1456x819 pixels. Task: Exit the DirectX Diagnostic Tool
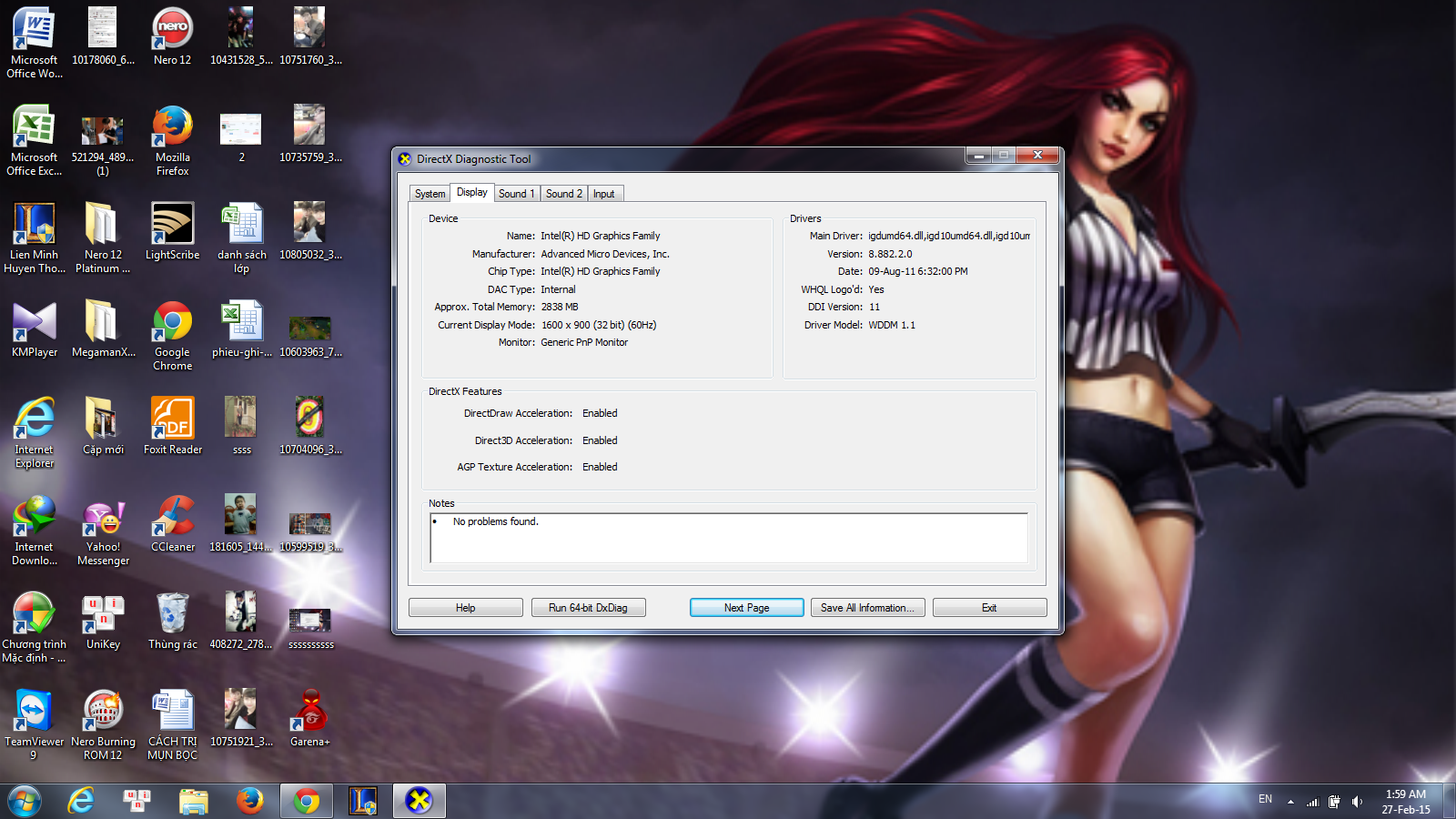click(989, 608)
